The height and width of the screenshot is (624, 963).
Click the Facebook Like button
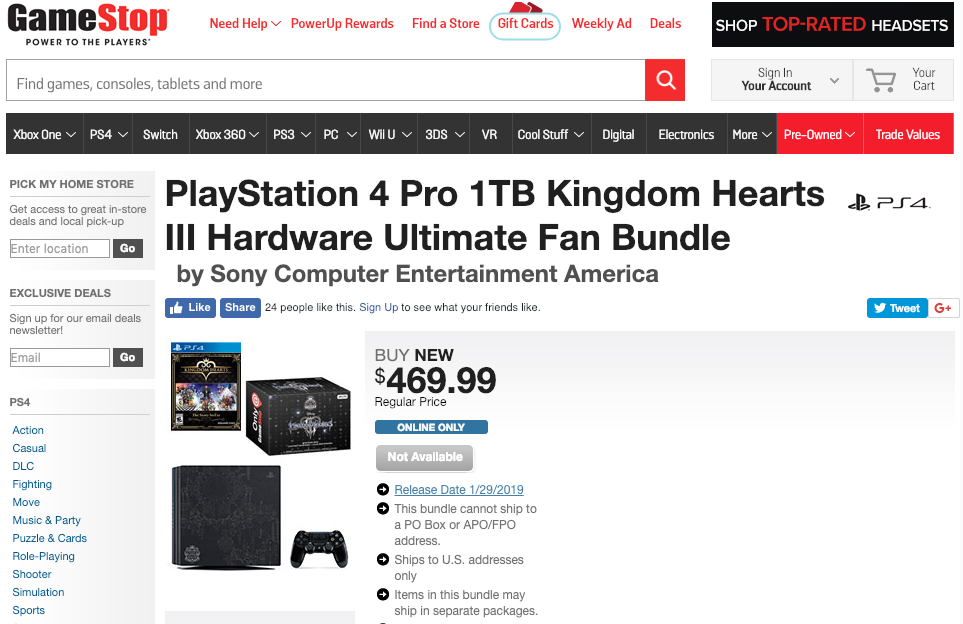click(x=190, y=308)
